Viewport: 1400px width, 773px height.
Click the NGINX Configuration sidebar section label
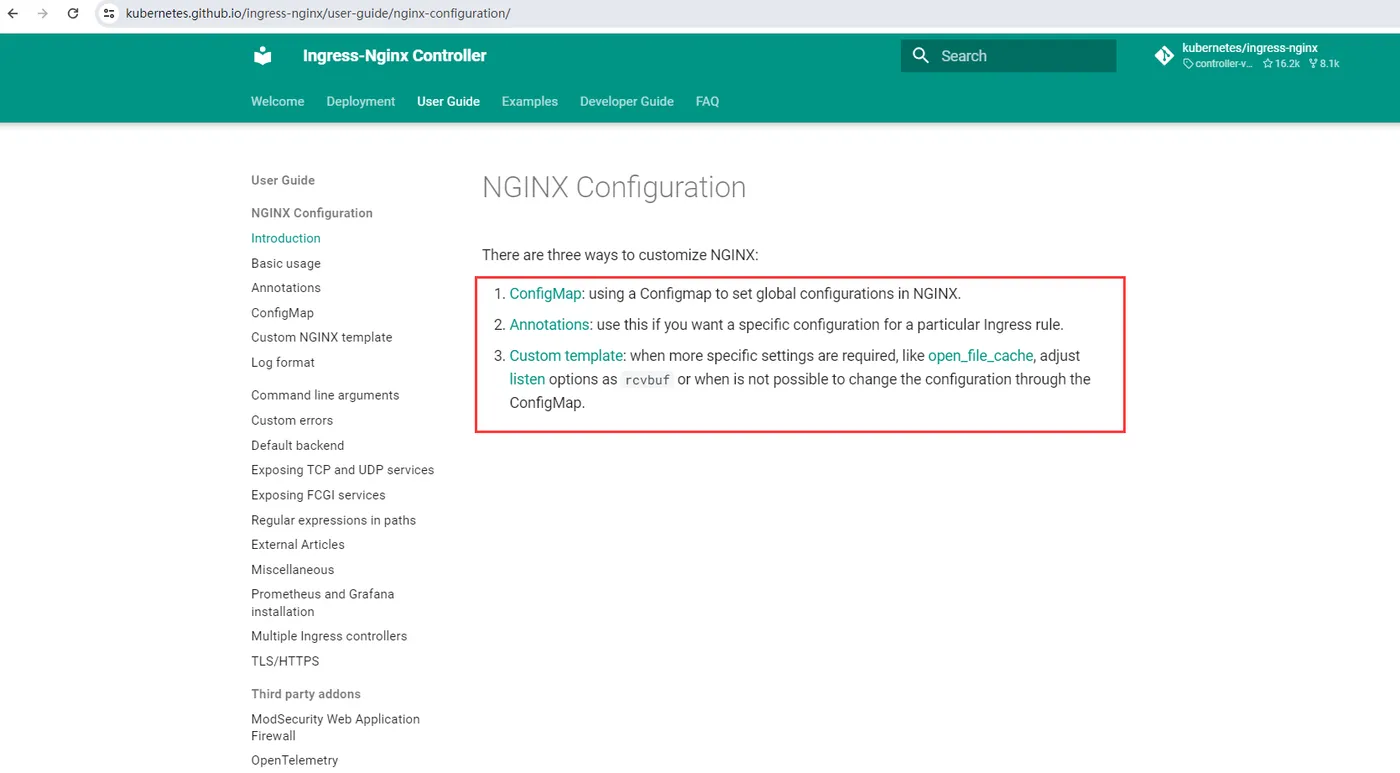312,213
